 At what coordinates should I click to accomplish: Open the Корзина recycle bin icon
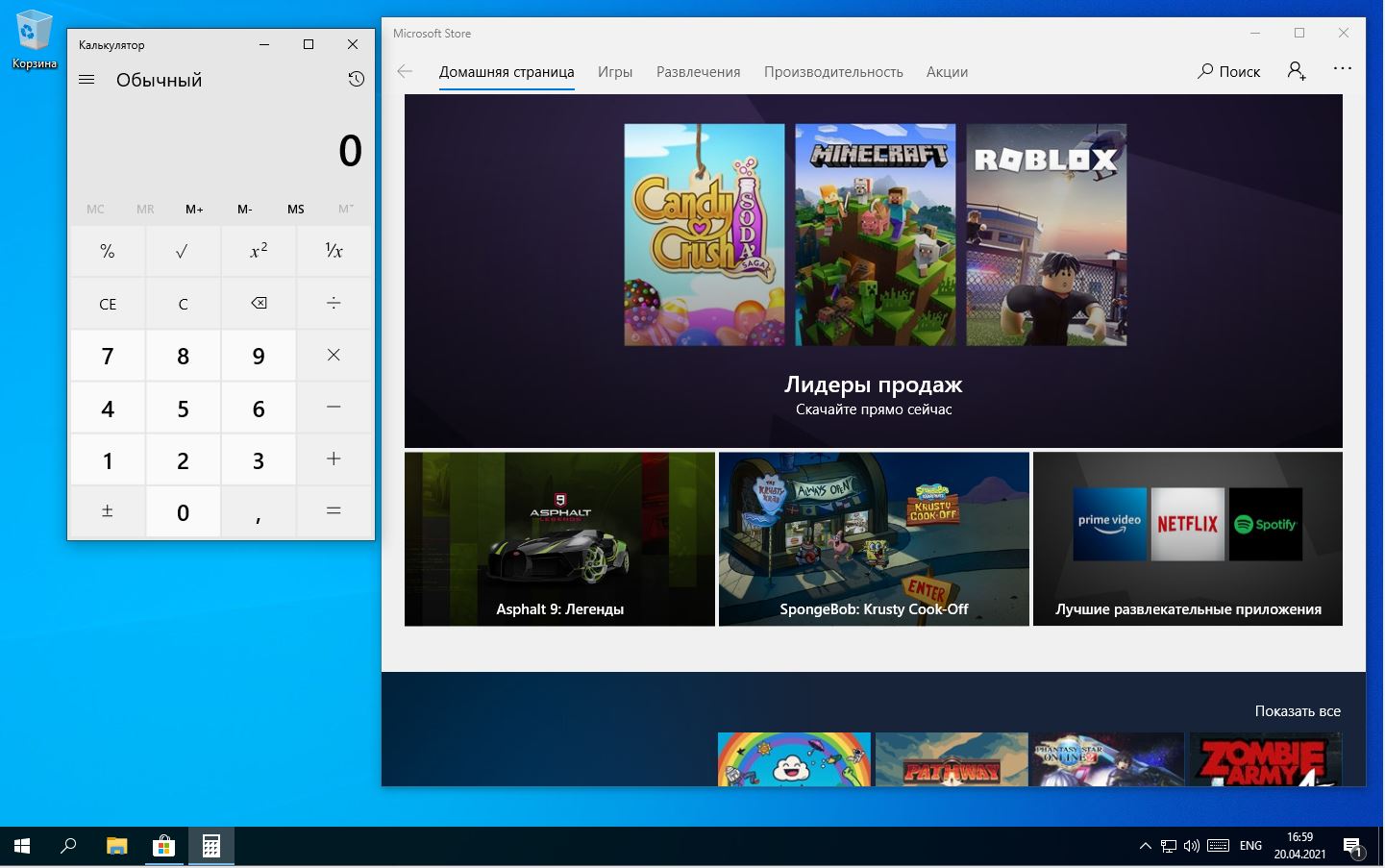click(34, 40)
